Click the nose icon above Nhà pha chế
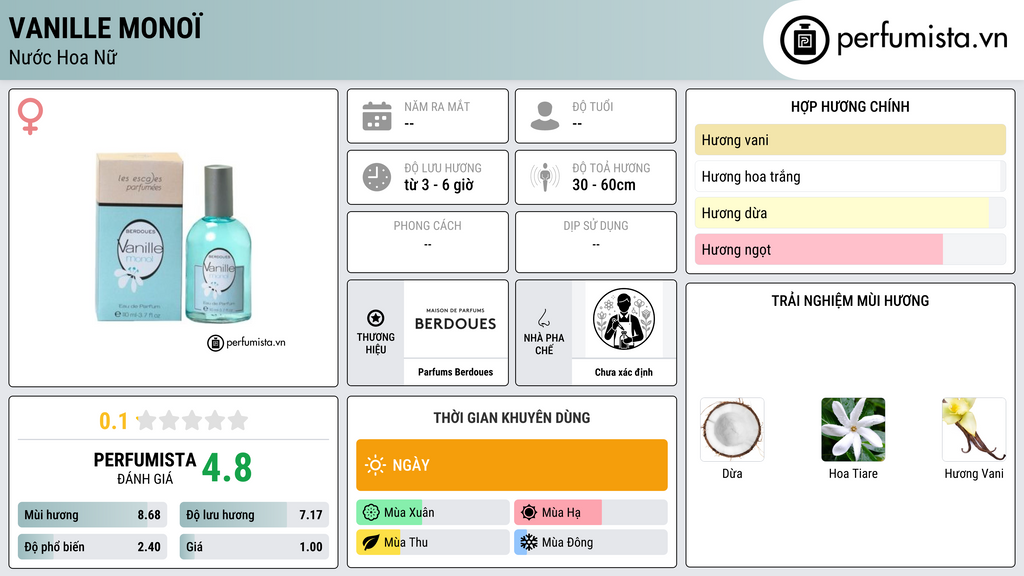The image size is (1024, 576). click(543, 318)
